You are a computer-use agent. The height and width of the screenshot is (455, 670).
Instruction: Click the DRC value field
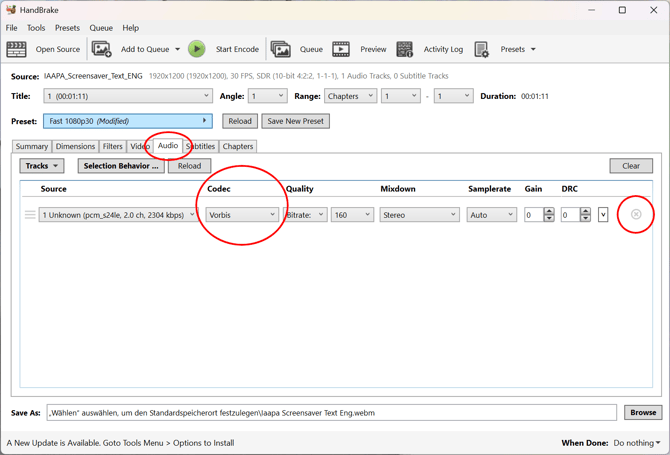(571, 214)
